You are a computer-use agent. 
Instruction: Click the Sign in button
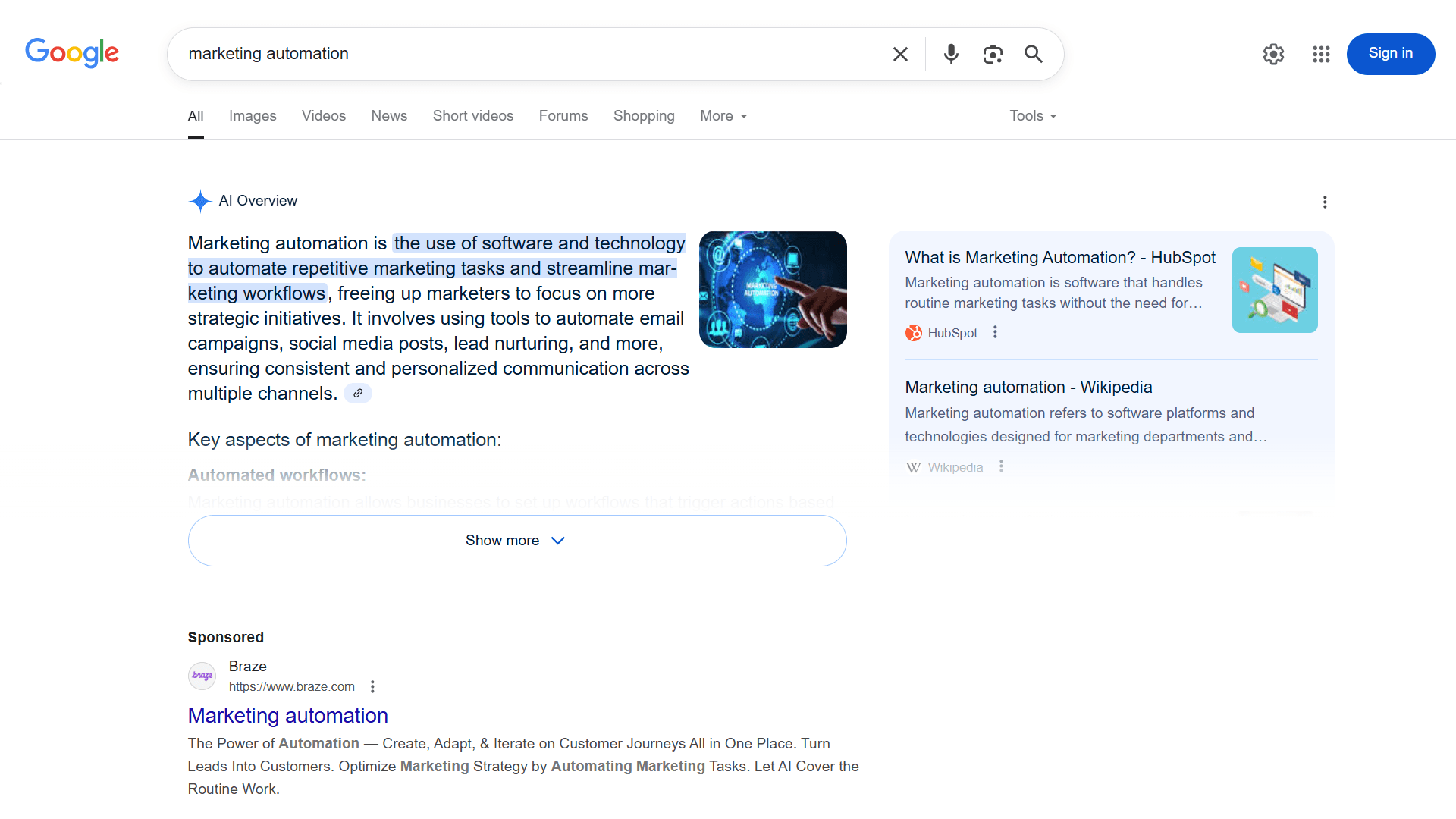tap(1391, 54)
